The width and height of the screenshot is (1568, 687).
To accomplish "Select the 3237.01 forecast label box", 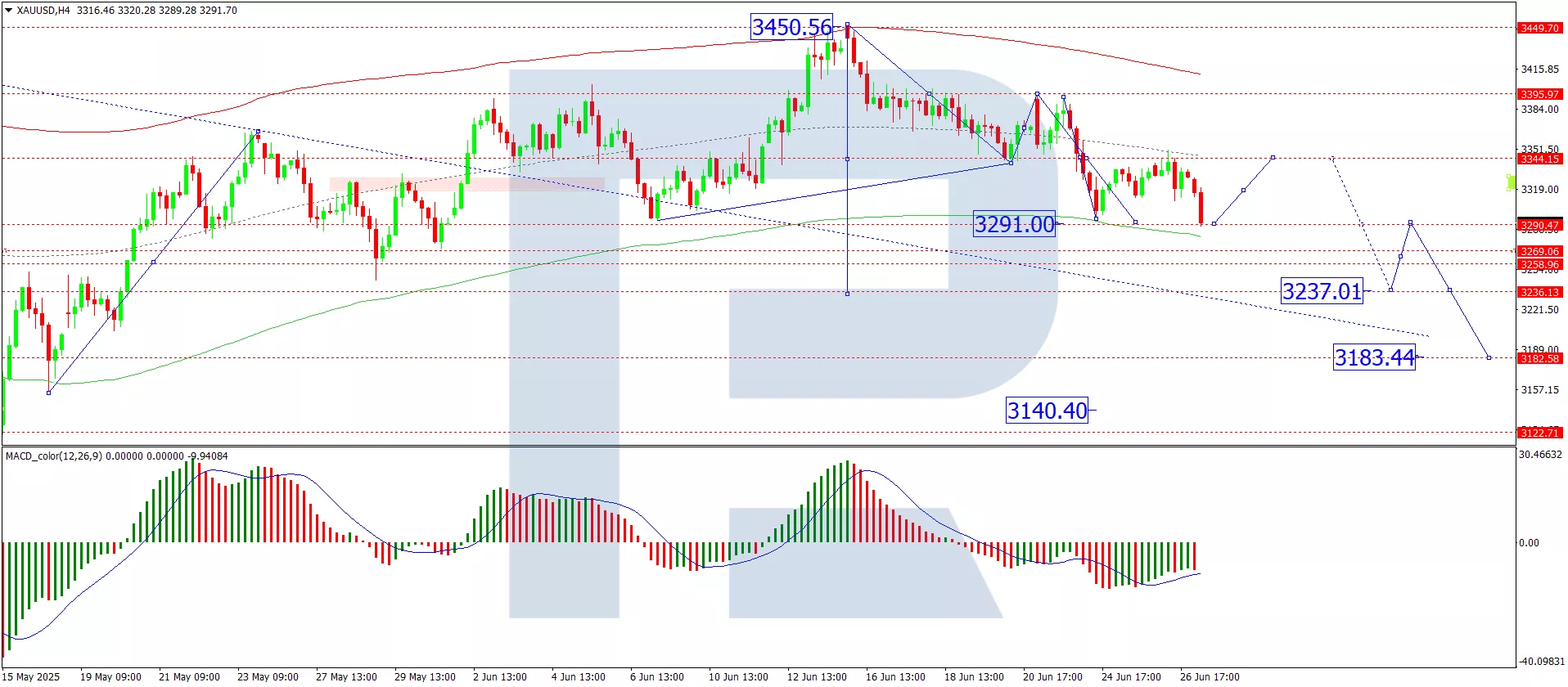I will point(1322,291).
